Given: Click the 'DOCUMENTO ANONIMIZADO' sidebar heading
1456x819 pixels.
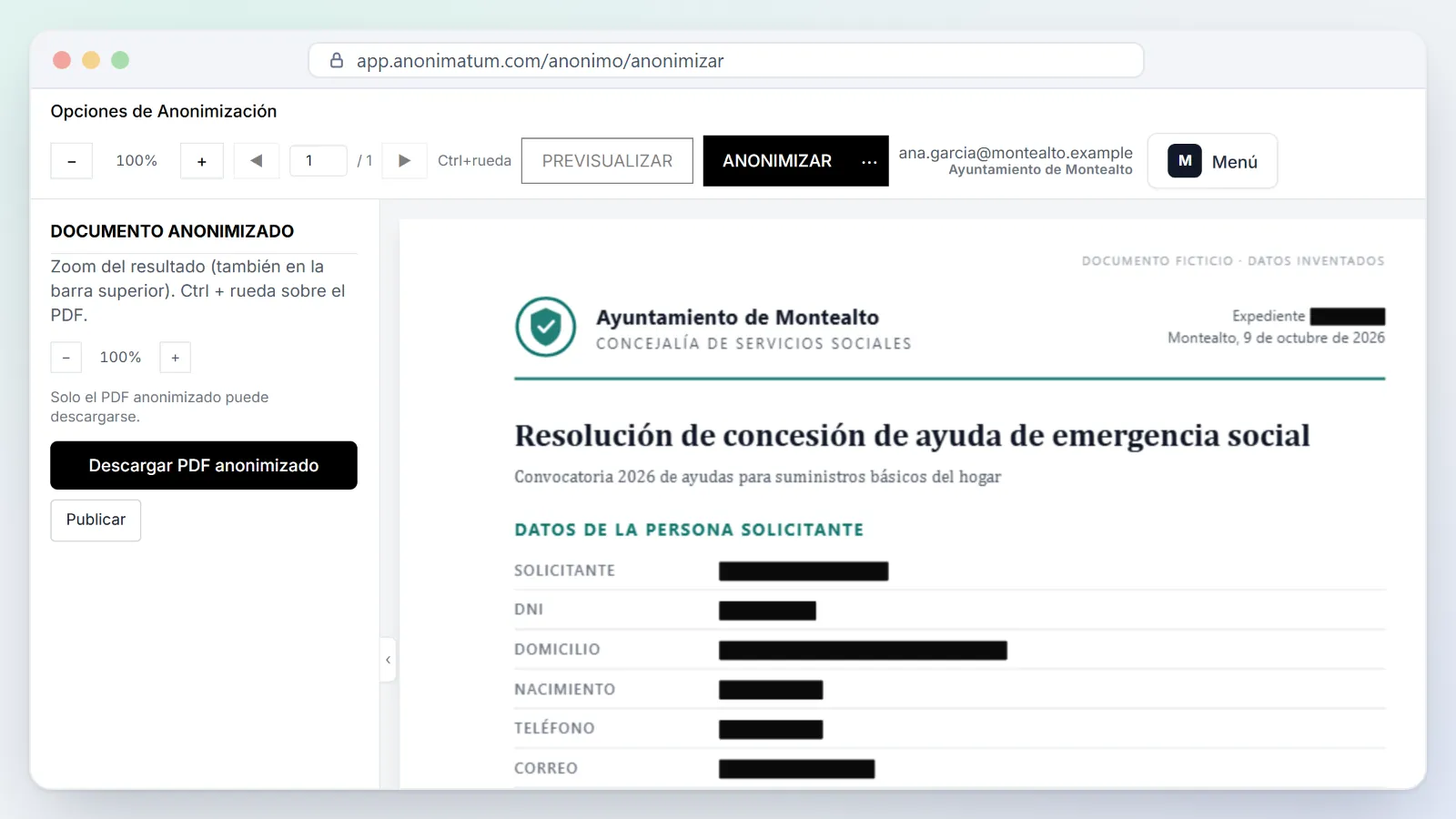Looking at the screenshot, I should coord(172,231).
